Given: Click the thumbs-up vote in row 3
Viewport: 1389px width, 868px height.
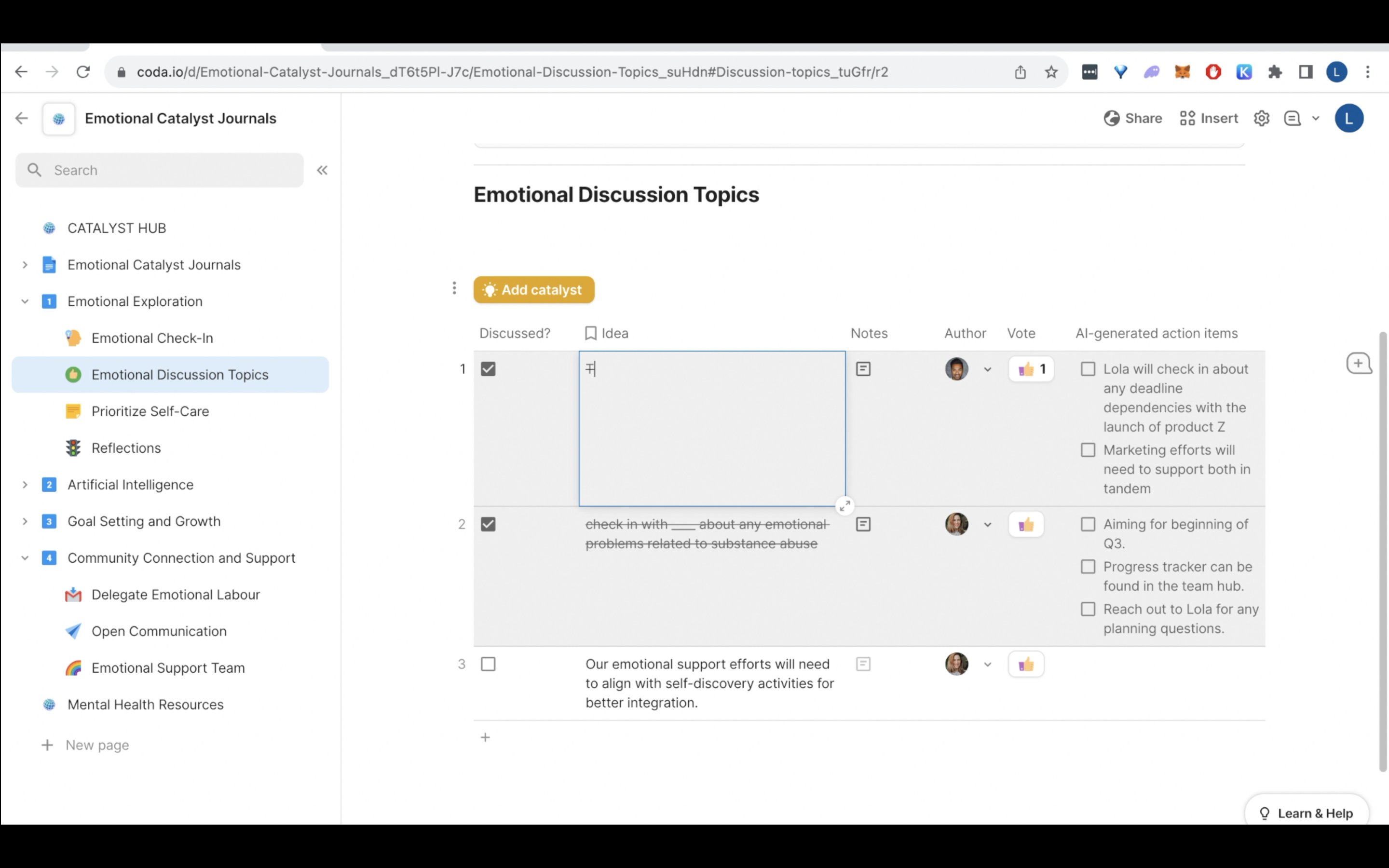Looking at the screenshot, I should [1026, 665].
